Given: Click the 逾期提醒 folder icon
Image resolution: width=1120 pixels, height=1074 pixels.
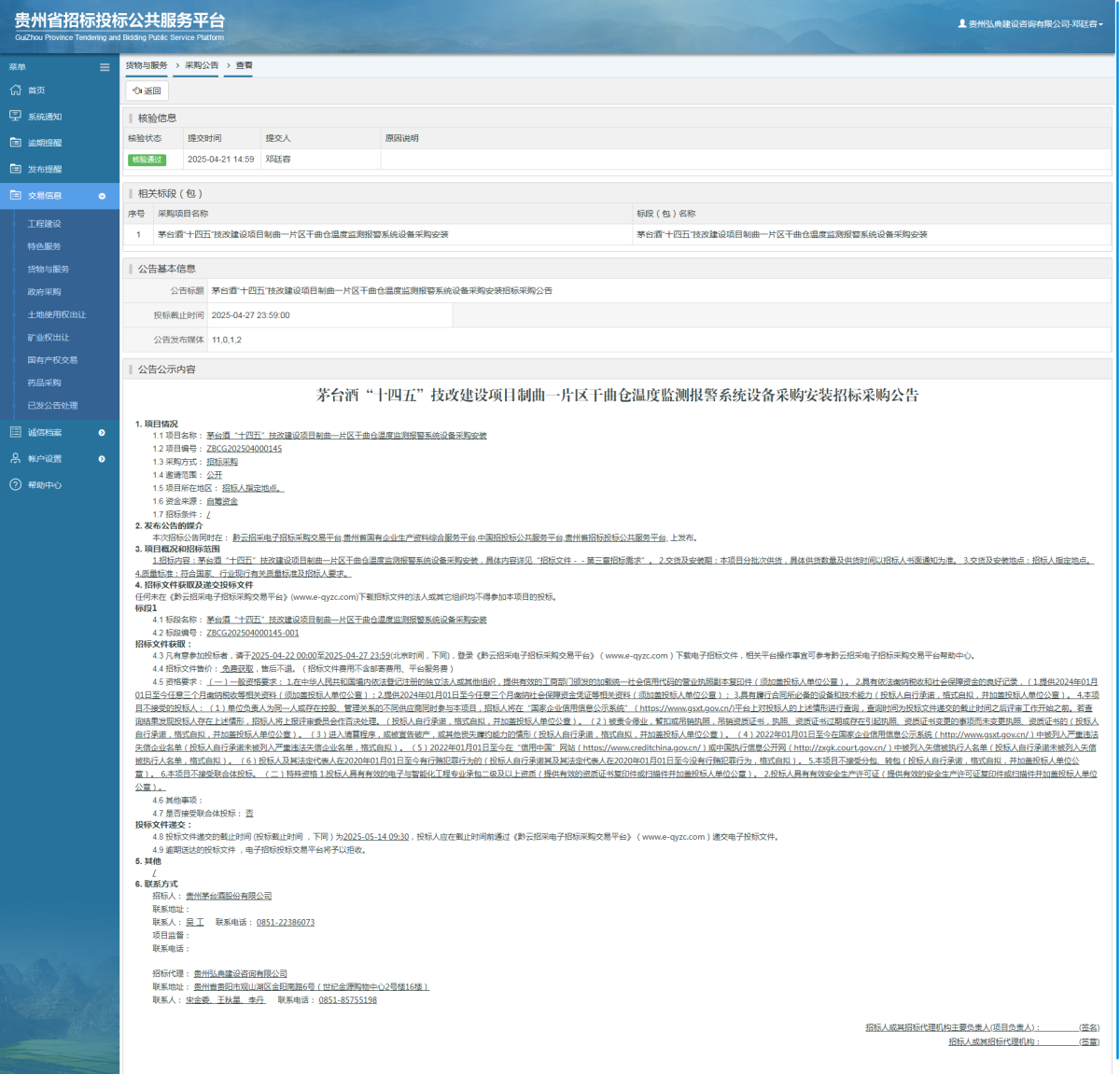Looking at the screenshot, I should (15, 143).
